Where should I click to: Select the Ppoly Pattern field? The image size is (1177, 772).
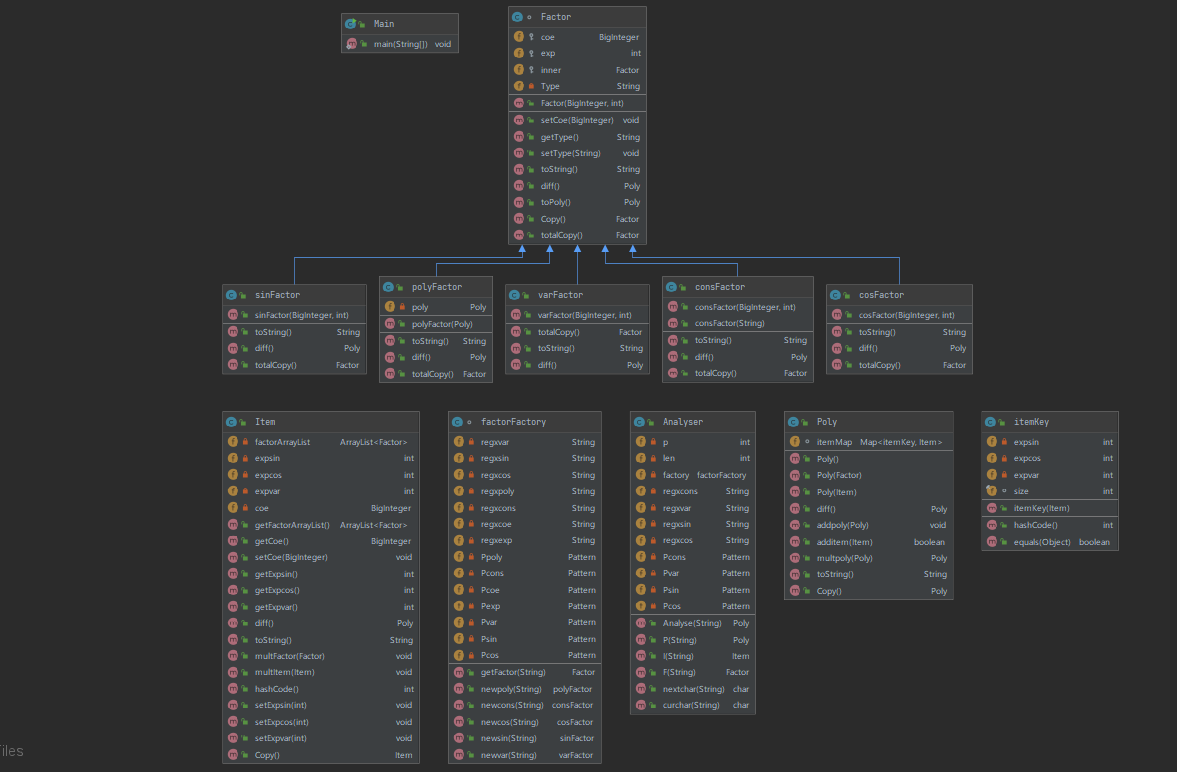point(525,557)
